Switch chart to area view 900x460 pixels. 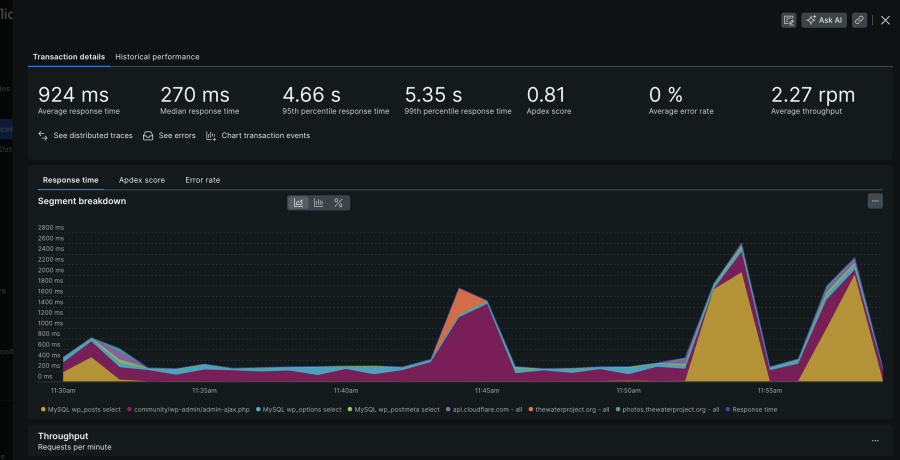pos(298,203)
